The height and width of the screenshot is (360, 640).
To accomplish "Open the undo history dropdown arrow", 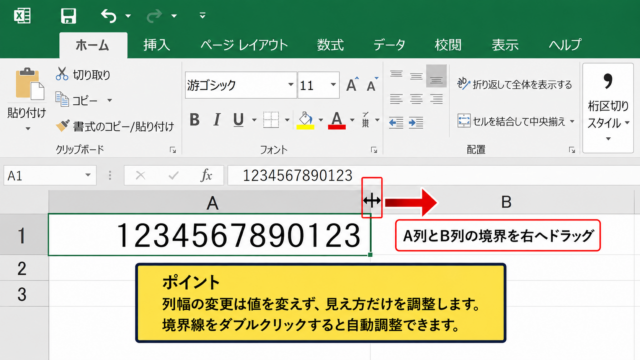I will pos(128,16).
